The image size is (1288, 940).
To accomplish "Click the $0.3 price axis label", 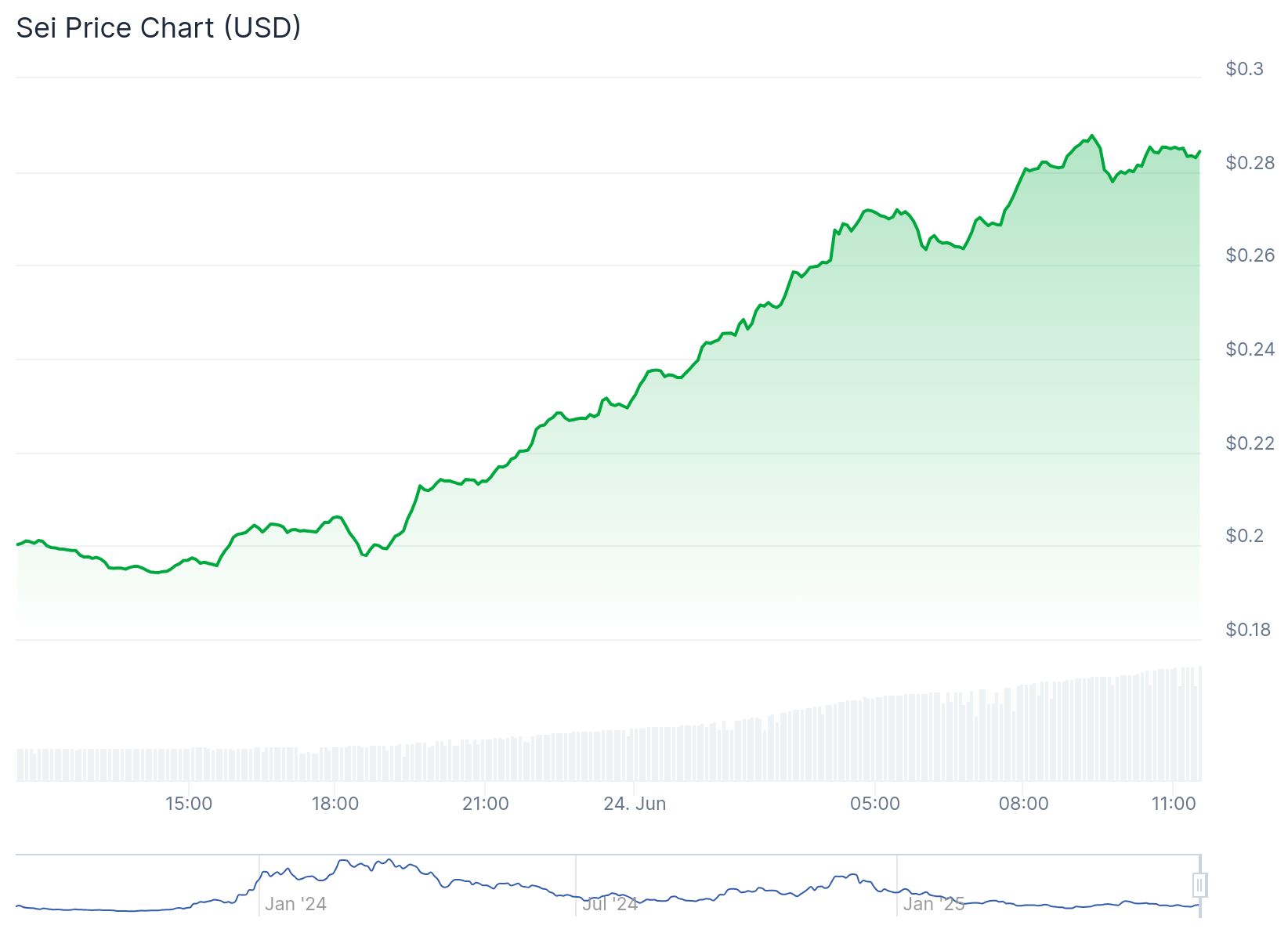I will click(1244, 69).
